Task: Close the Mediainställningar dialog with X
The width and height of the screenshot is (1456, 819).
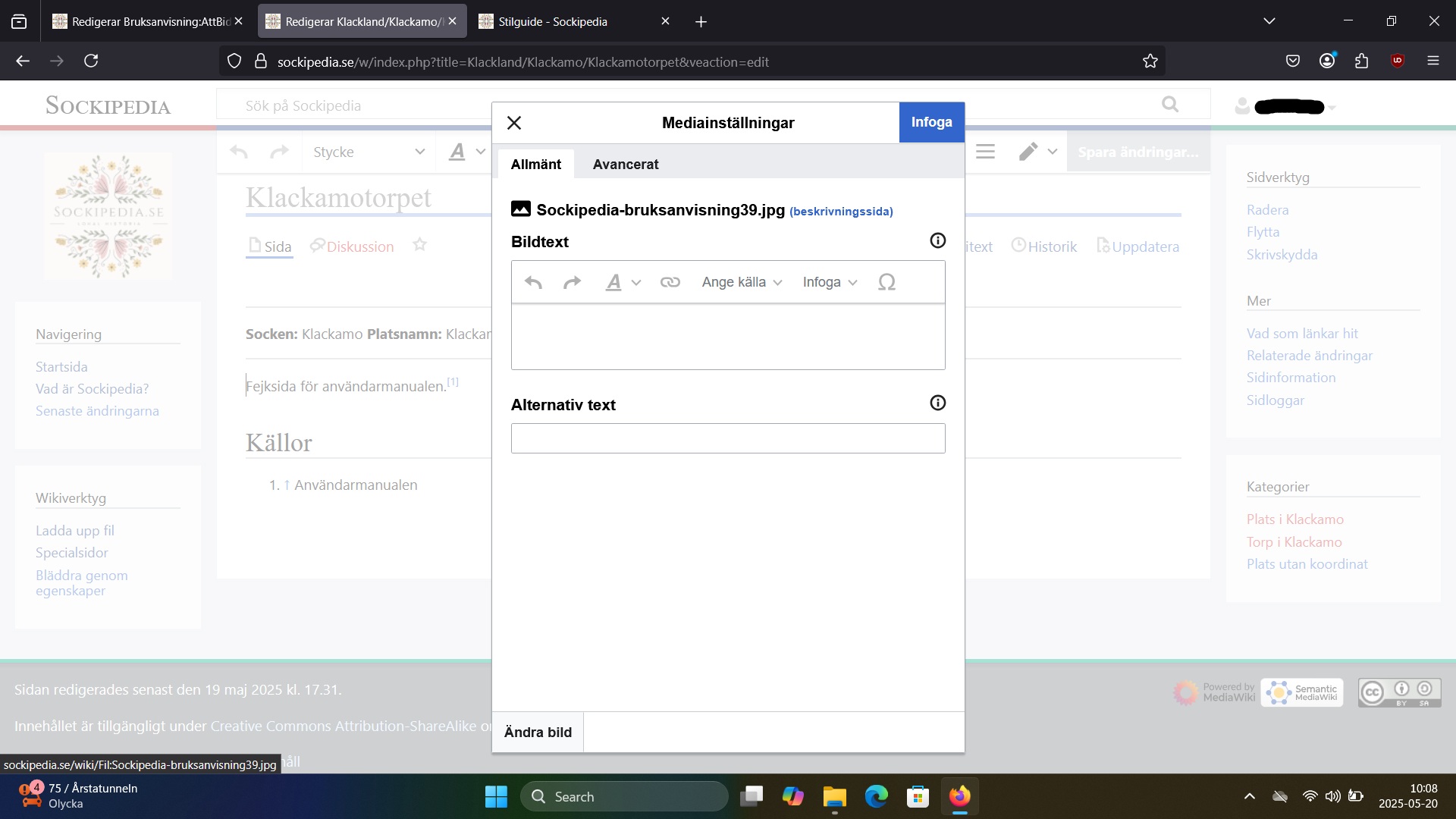Action: pyautogui.click(x=514, y=123)
